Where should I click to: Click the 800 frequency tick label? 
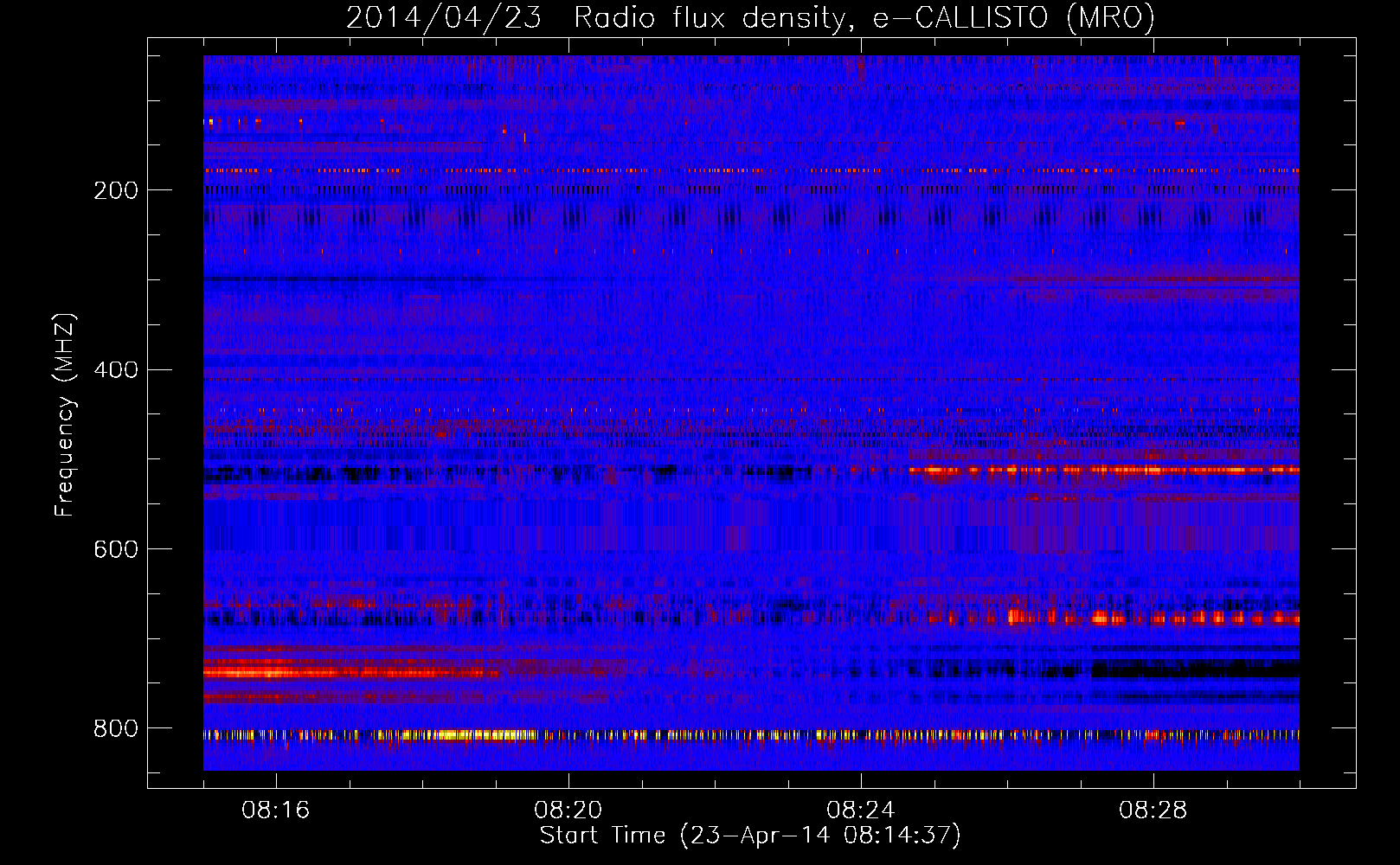(116, 729)
